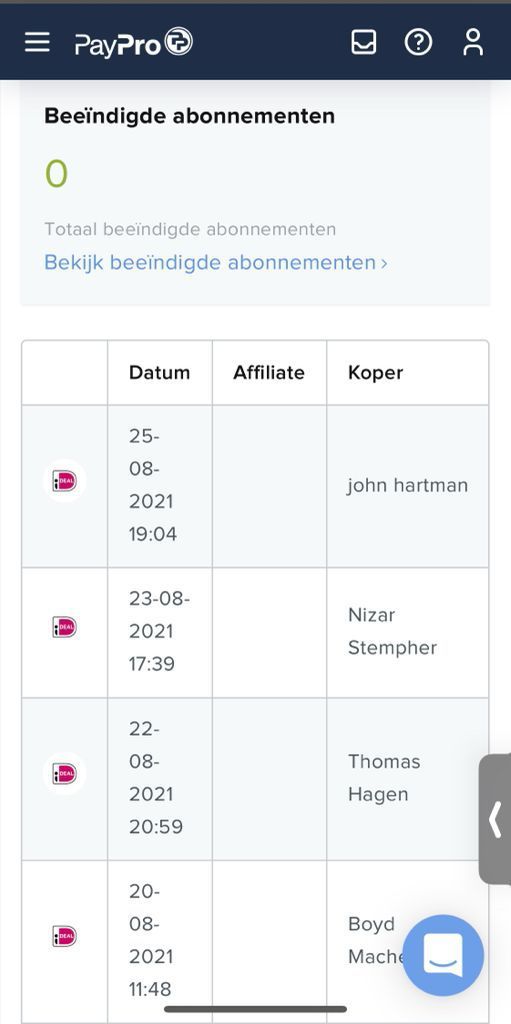Click iDEAL icon for Nizar Stempher payment

click(x=65, y=627)
